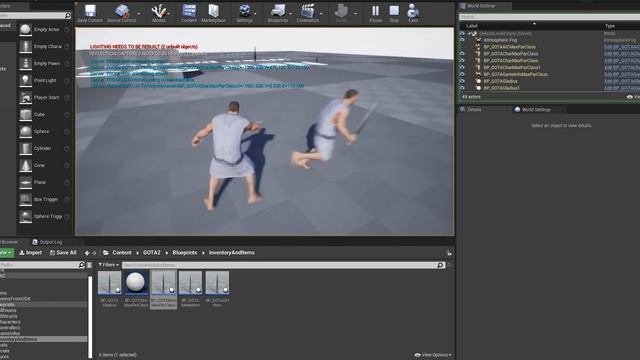Click the help icon next to Cube
Screen dimensions: 640x360
67,115
